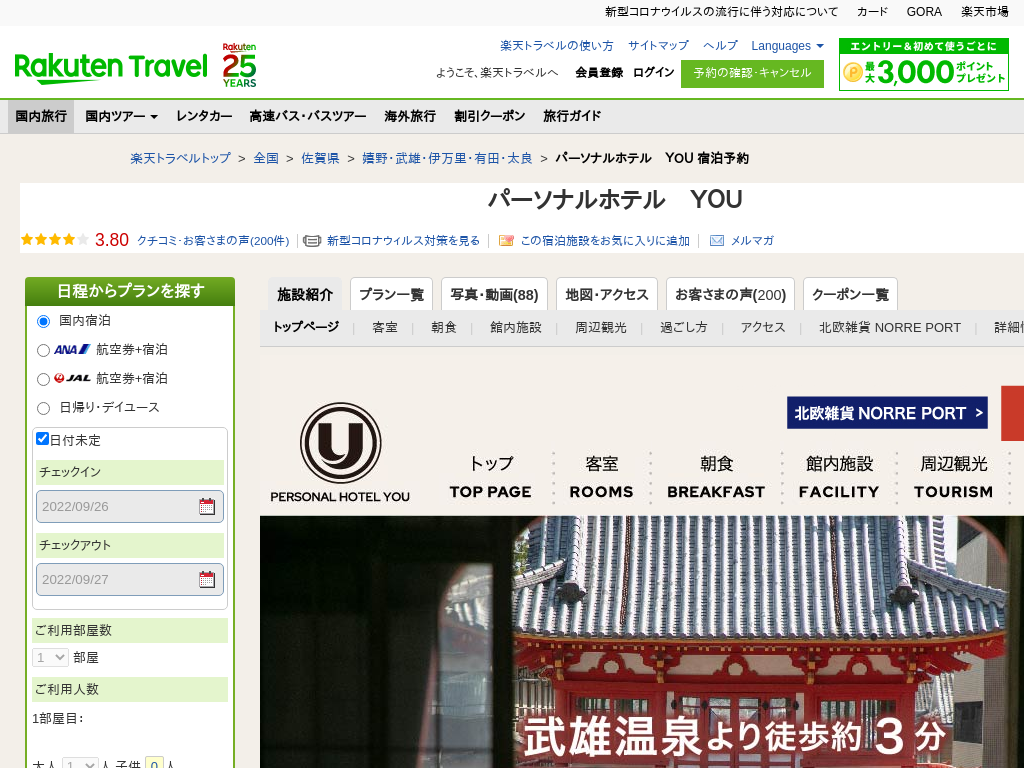Click 楽天市場 link in top bar

[985, 12]
